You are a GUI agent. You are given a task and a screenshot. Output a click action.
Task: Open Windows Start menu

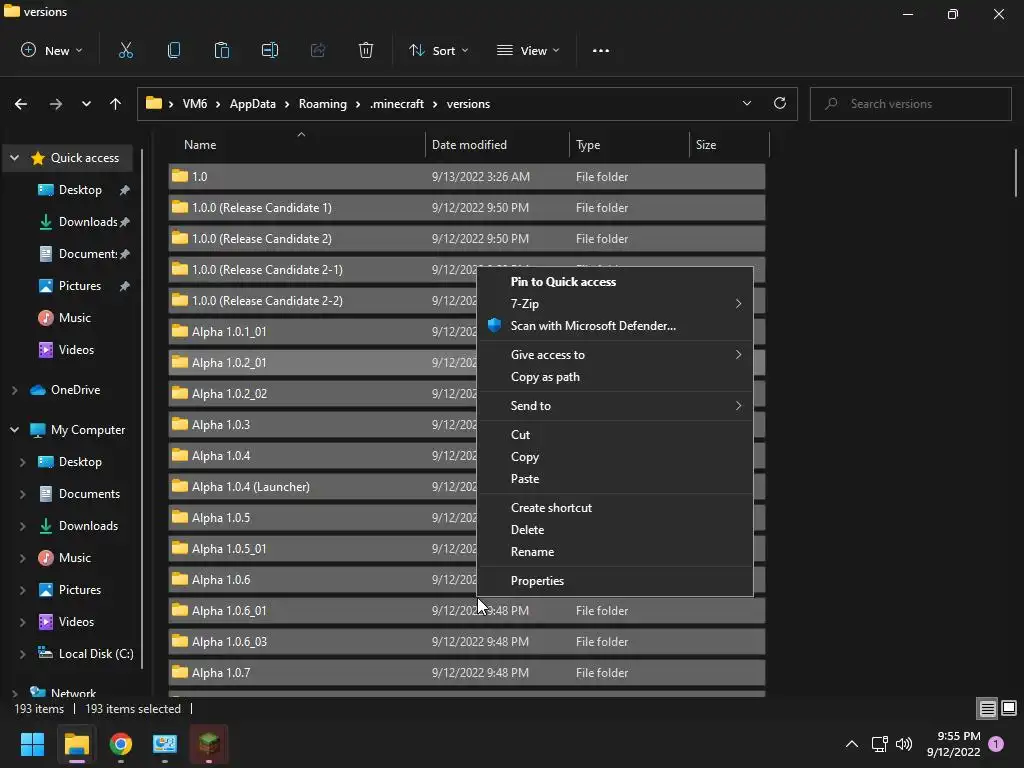[32, 744]
